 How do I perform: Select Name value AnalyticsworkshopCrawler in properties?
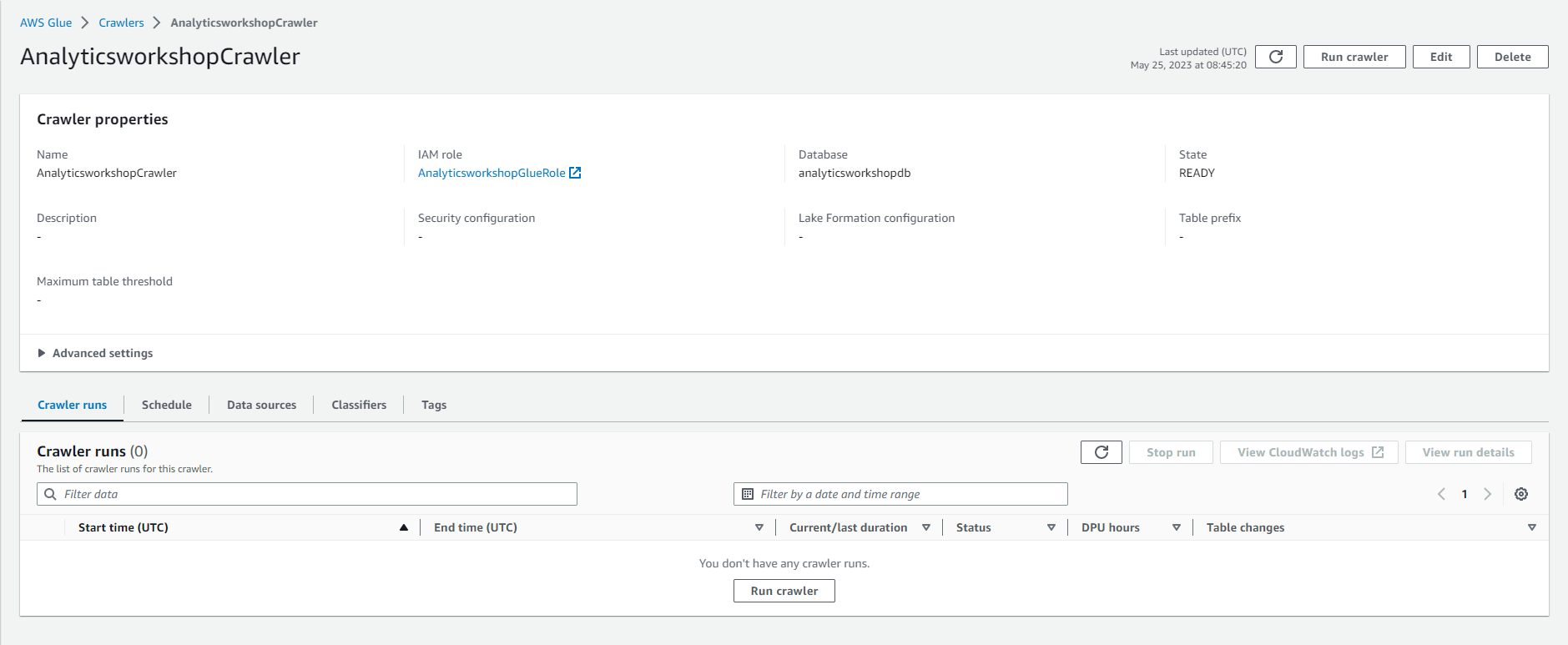coord(107,173)
